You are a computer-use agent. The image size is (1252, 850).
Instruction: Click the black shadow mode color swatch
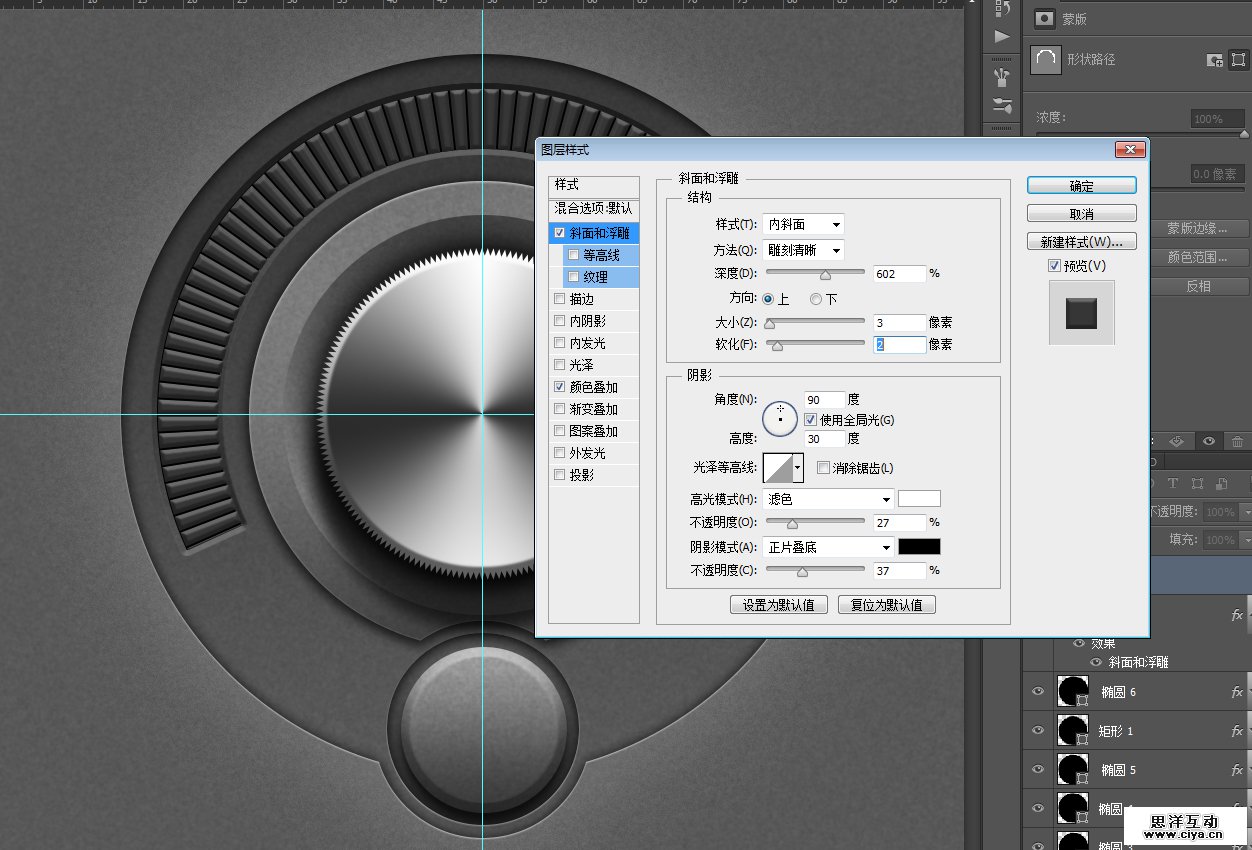(919, 547)
